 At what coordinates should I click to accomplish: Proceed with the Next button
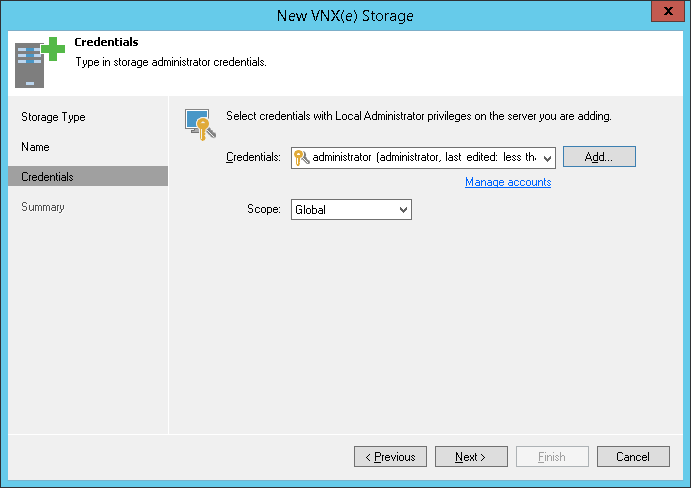tap(471, 456)
